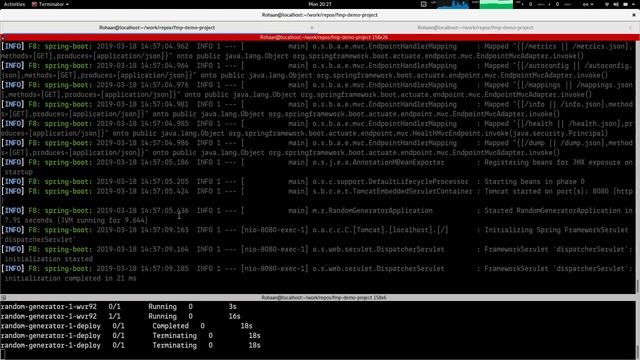Click the clipboard indicator icon in top bar
Screen dimensions: 640x360
(424, 4)
